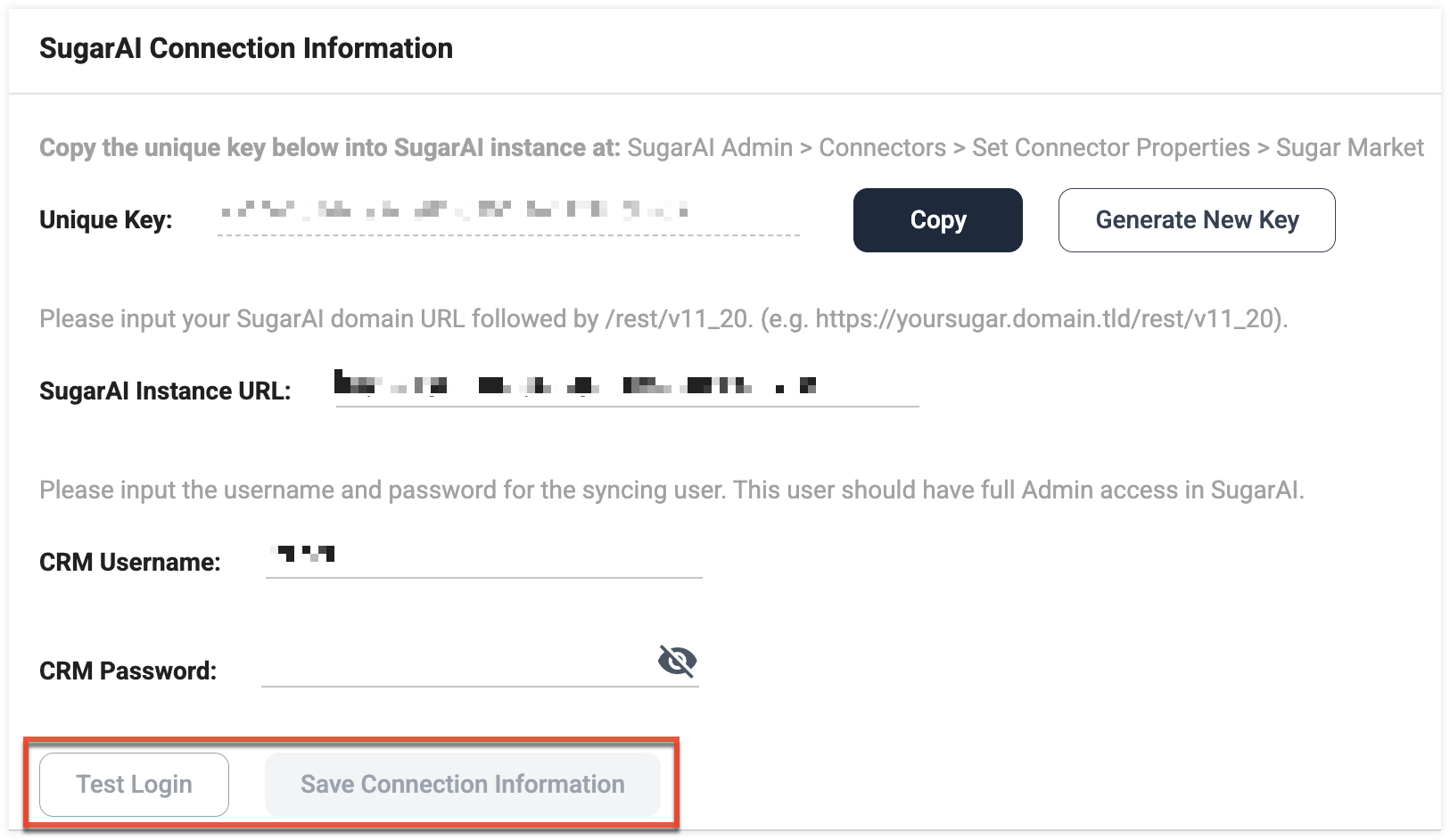Click the SugarAI Connection Information heading
The width and height of the screenshot is (1450, 840).
pos(246,48)
